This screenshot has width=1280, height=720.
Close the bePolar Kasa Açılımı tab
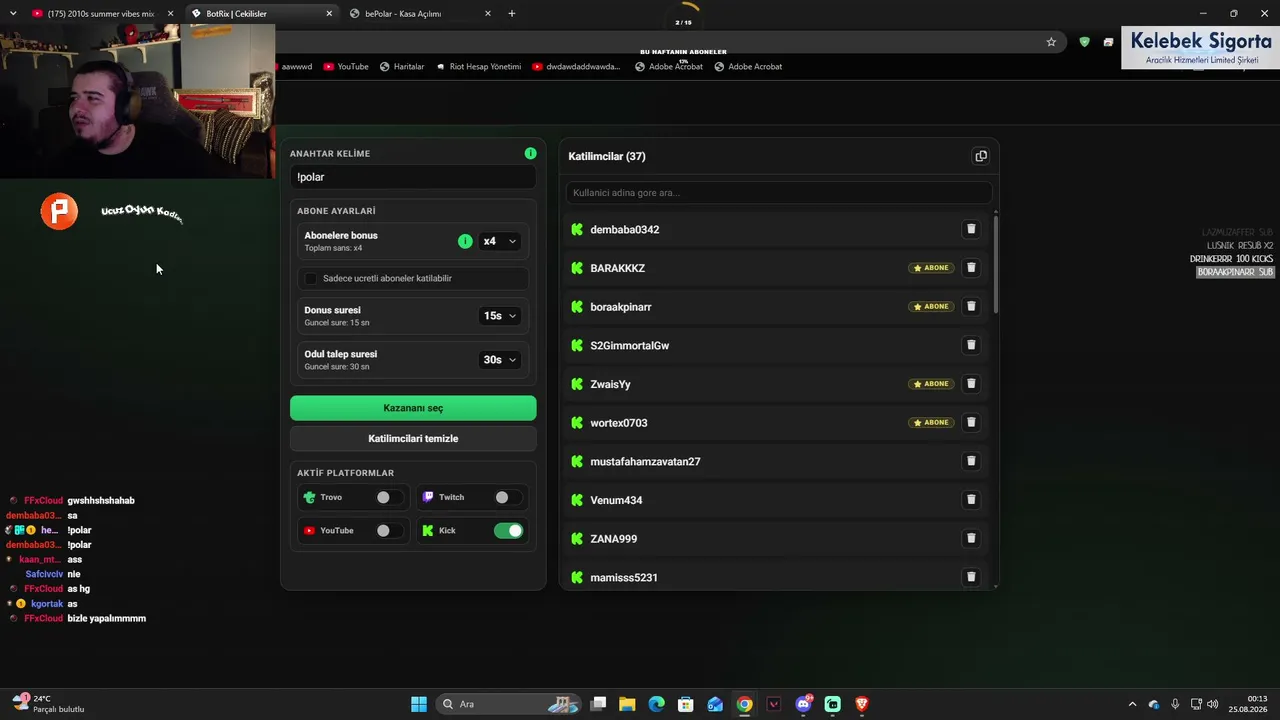(487, 14)
